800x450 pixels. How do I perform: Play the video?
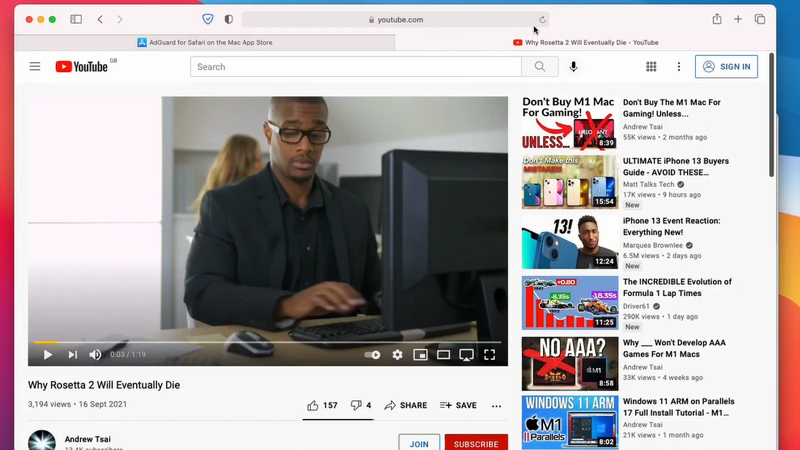48,355
